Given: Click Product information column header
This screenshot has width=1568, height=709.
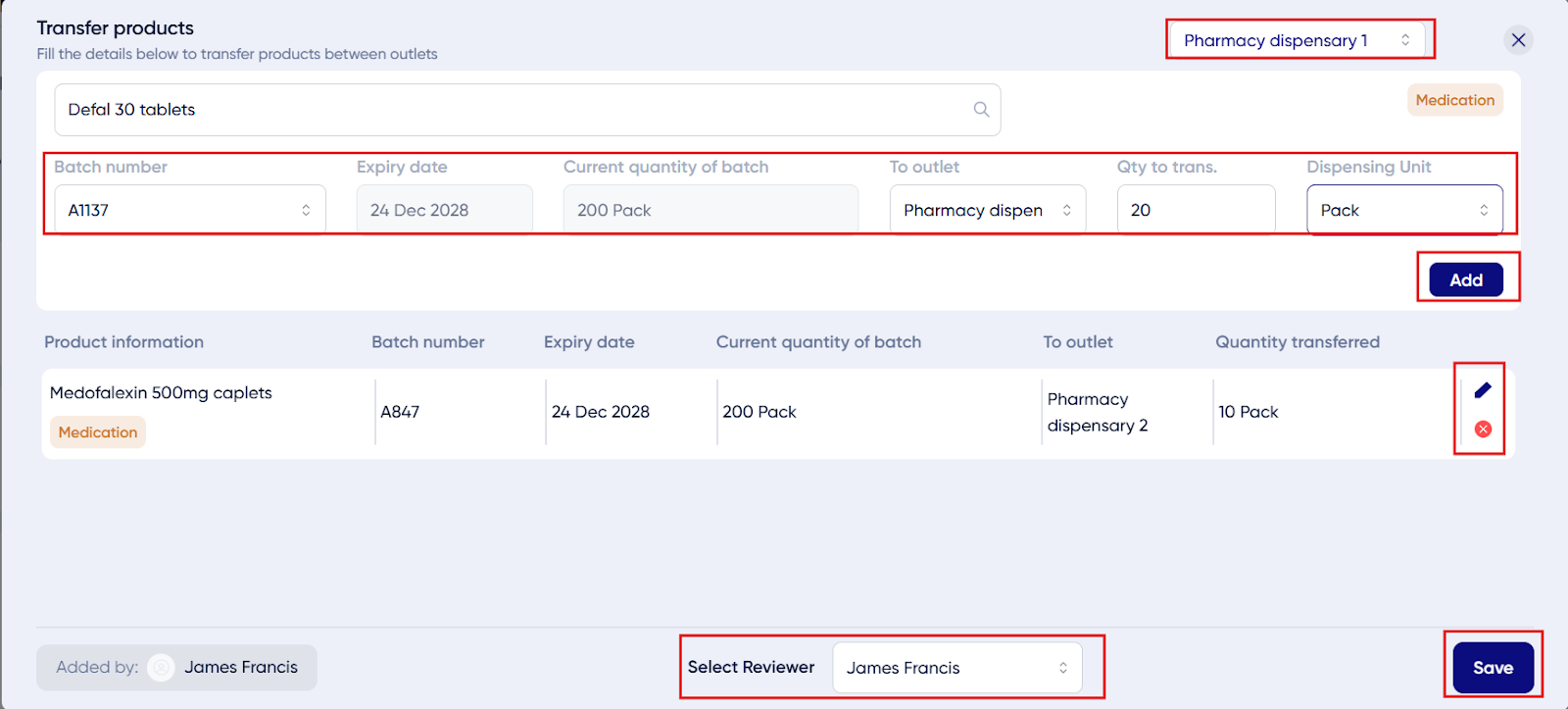Looking at the screenshot, I should click(124, 342).
